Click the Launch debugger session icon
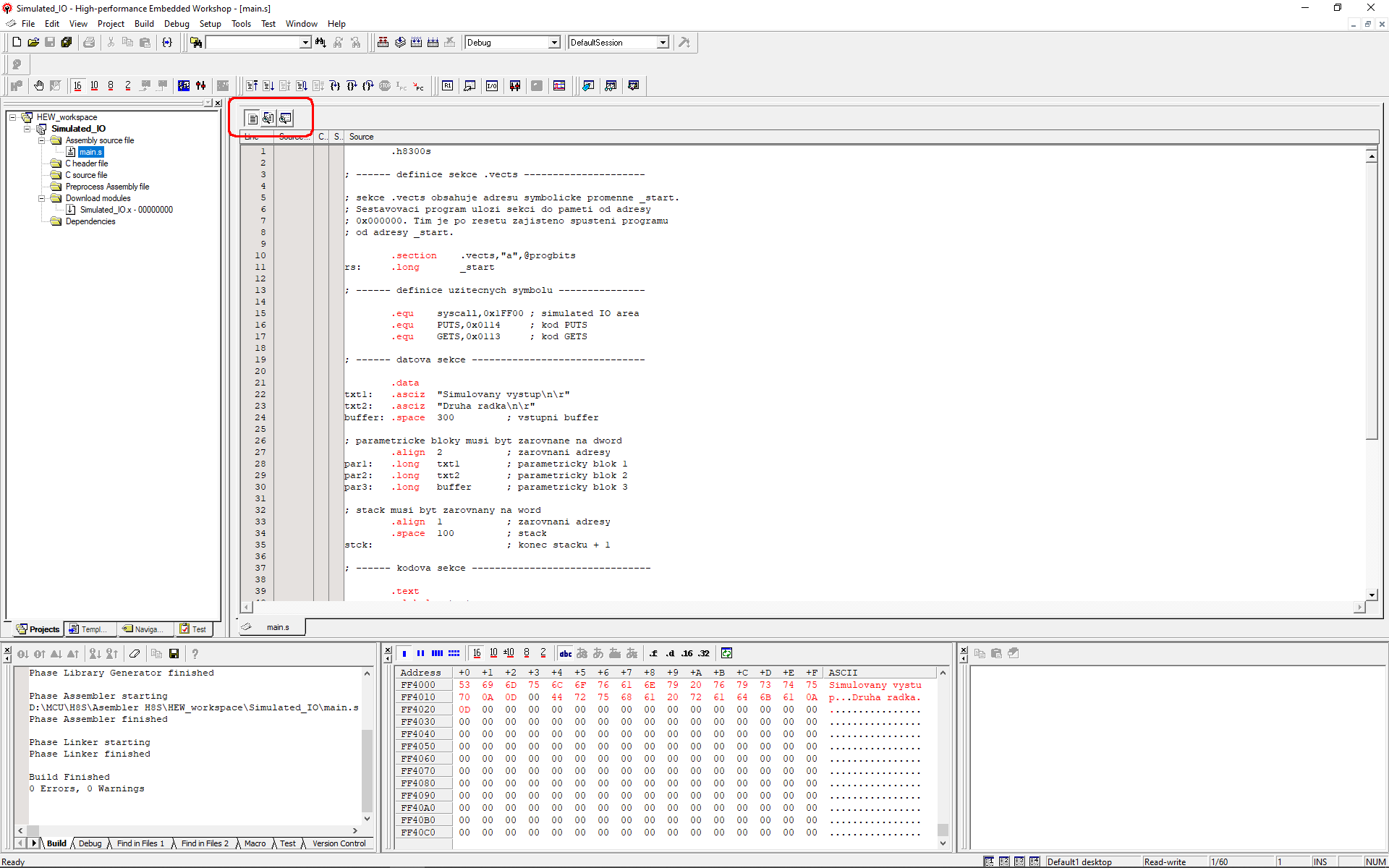 point(684,43)
